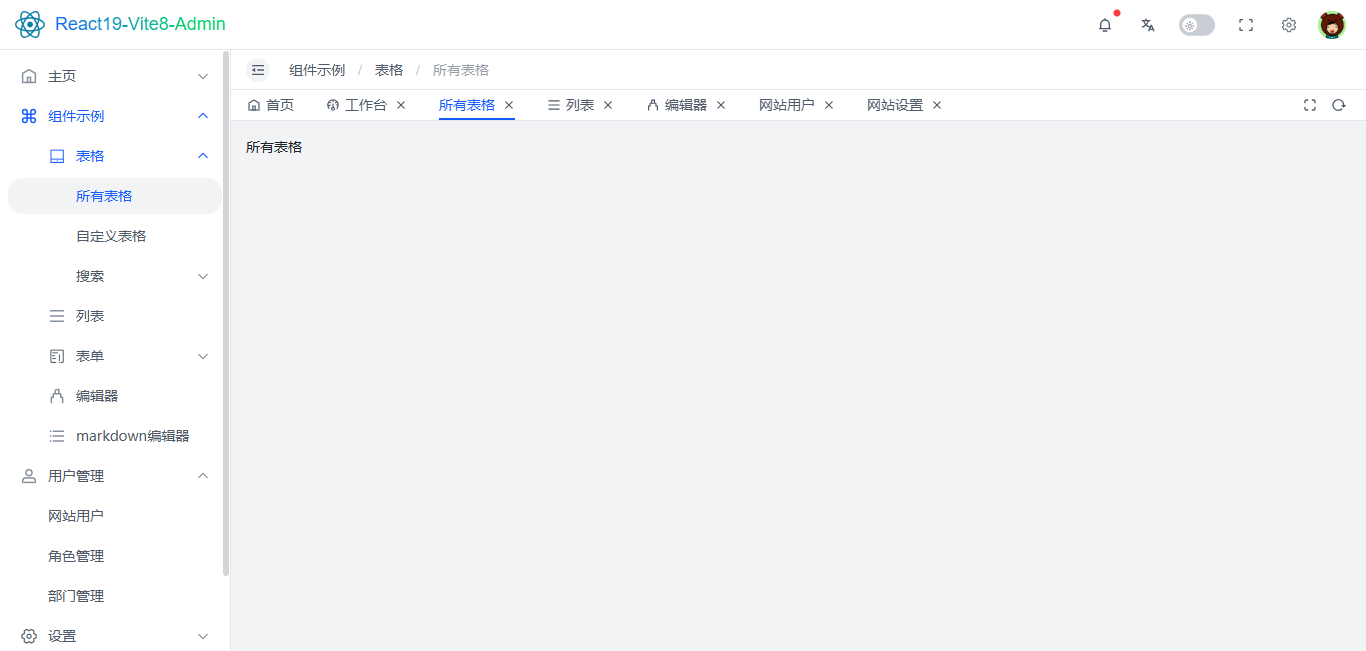Expand the 设置 menu chevron
1366x651 pixels.
203,636
